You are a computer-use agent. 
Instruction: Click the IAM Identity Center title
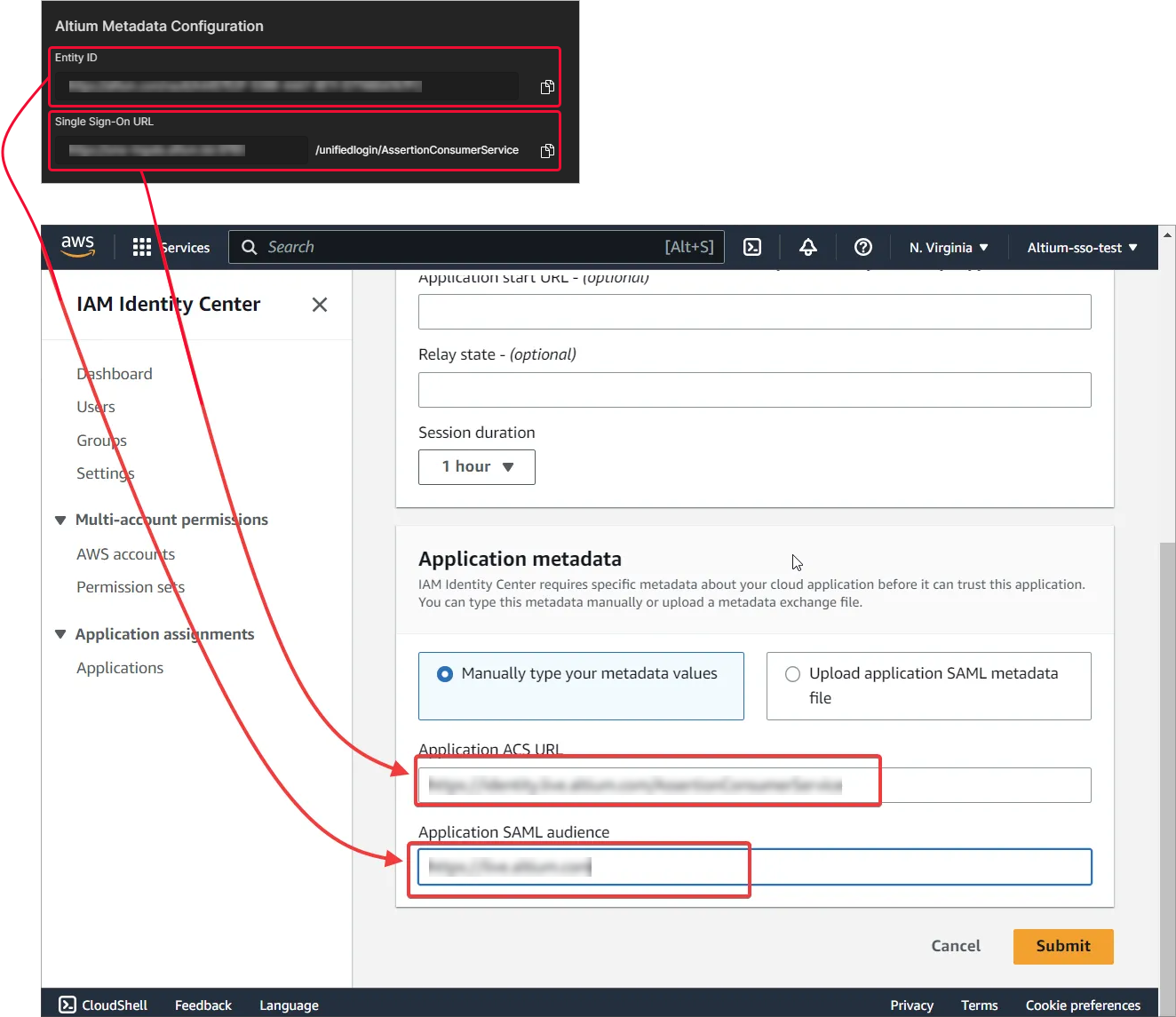169,305
